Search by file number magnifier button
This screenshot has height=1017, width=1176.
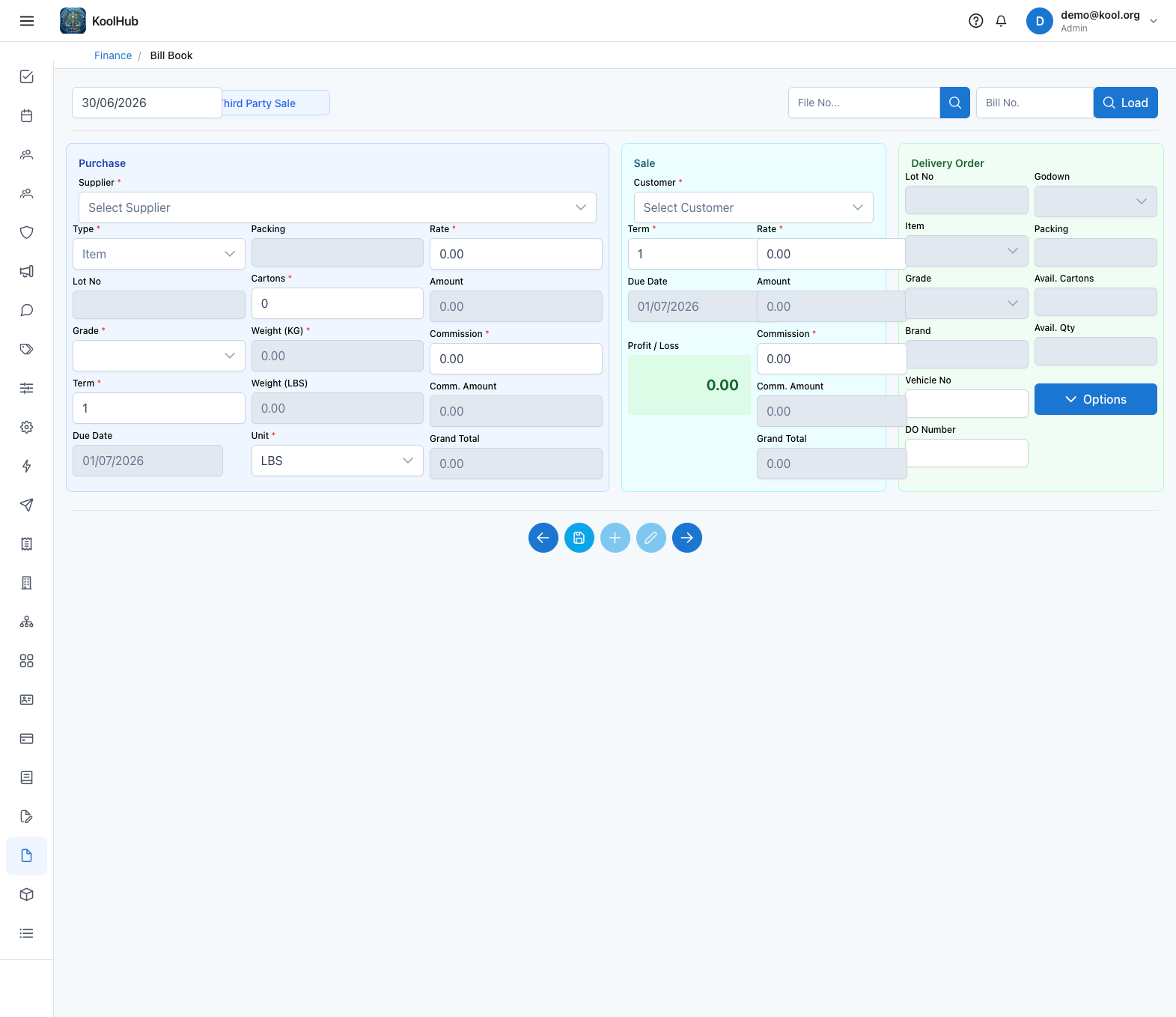955,103
